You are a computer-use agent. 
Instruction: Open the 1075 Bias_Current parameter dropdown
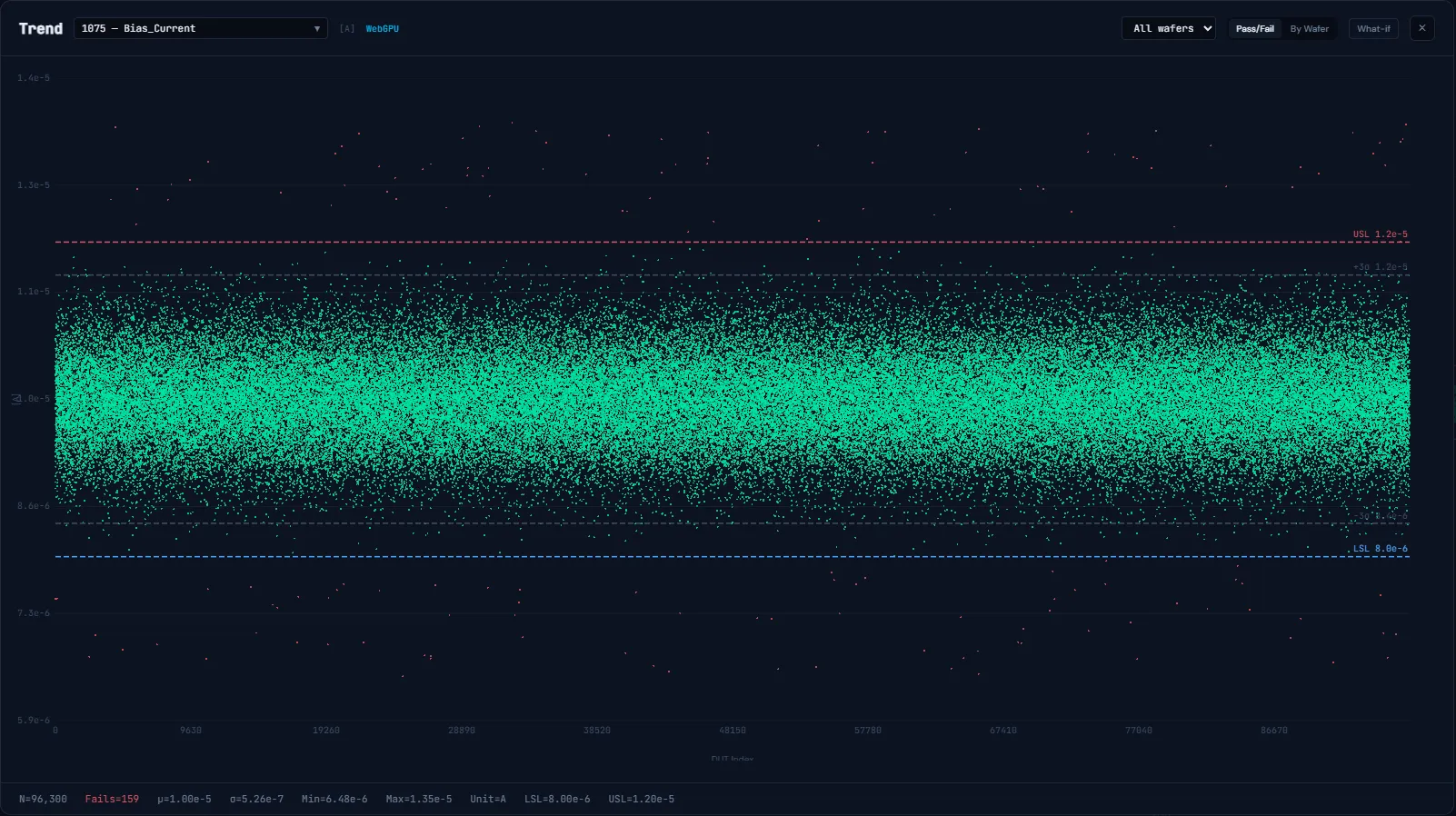click(x=200, y=28)
